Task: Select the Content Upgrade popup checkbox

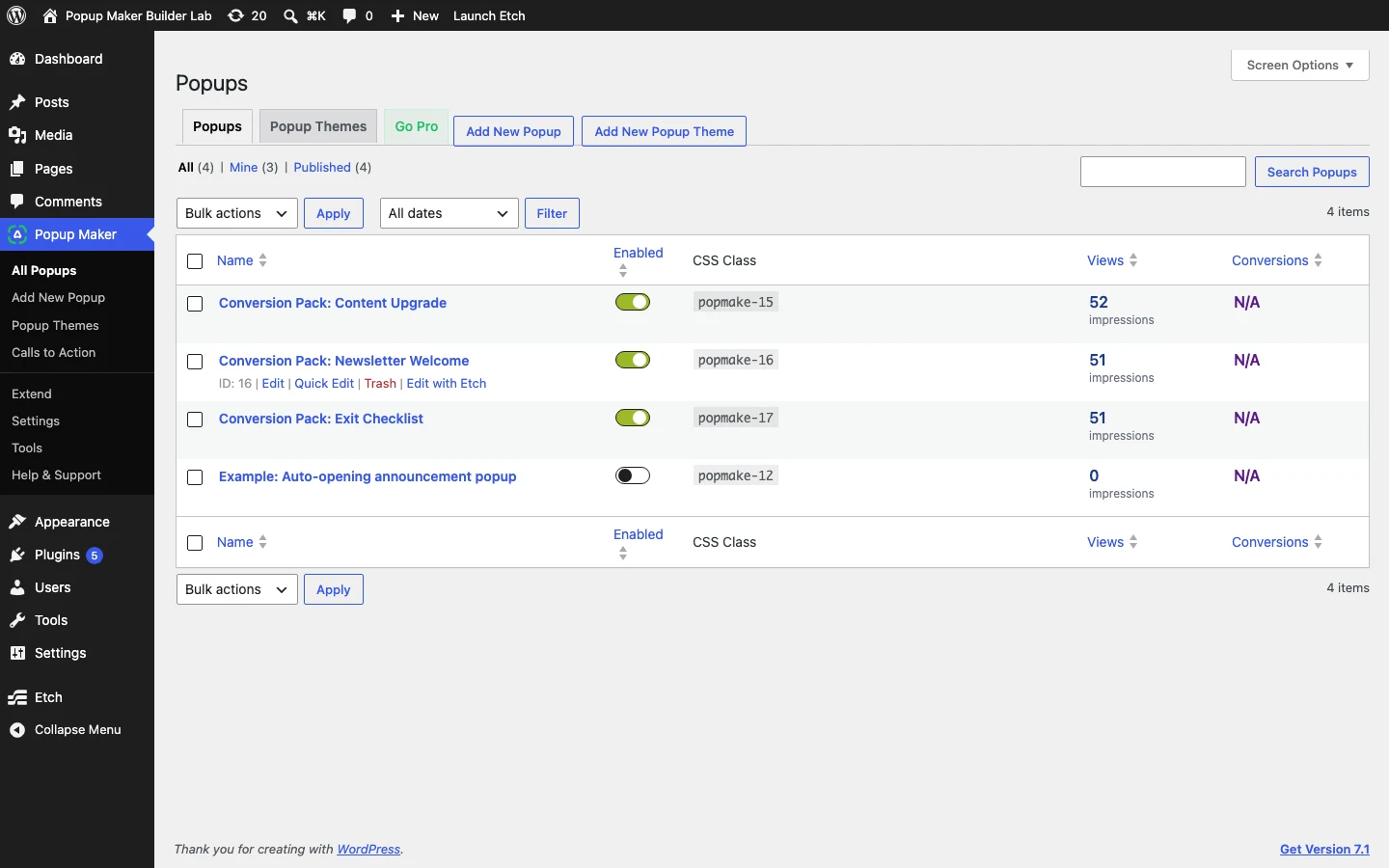Action: click(195, 304)
